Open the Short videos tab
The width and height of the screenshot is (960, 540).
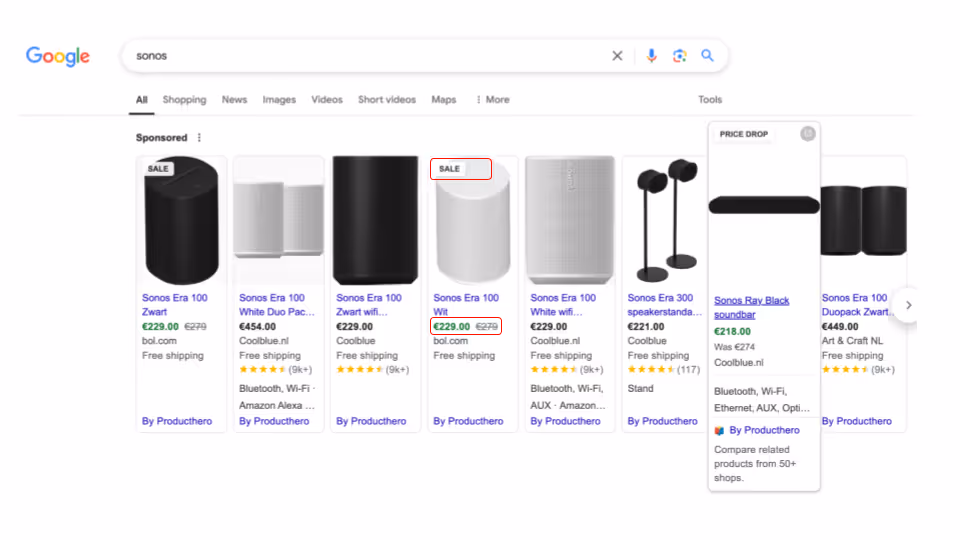point(387,99)
